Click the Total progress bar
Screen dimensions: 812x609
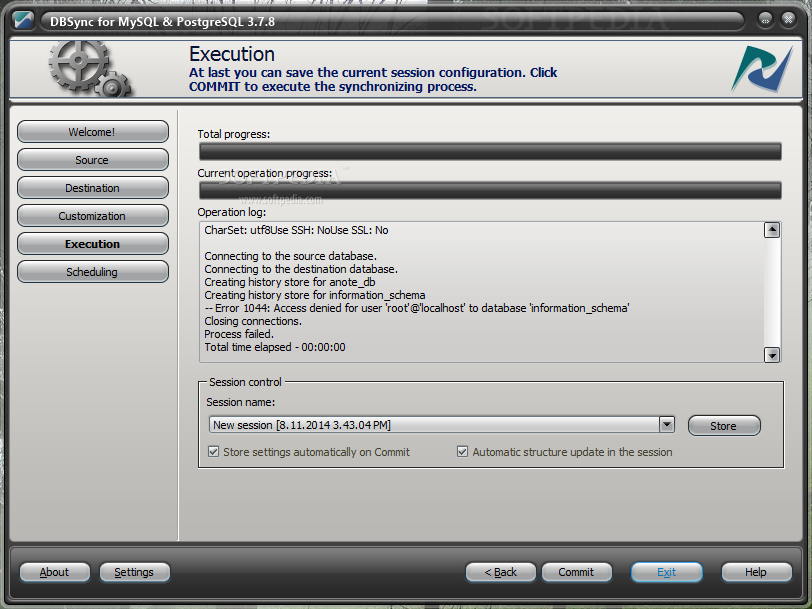(x=490, y=151)
